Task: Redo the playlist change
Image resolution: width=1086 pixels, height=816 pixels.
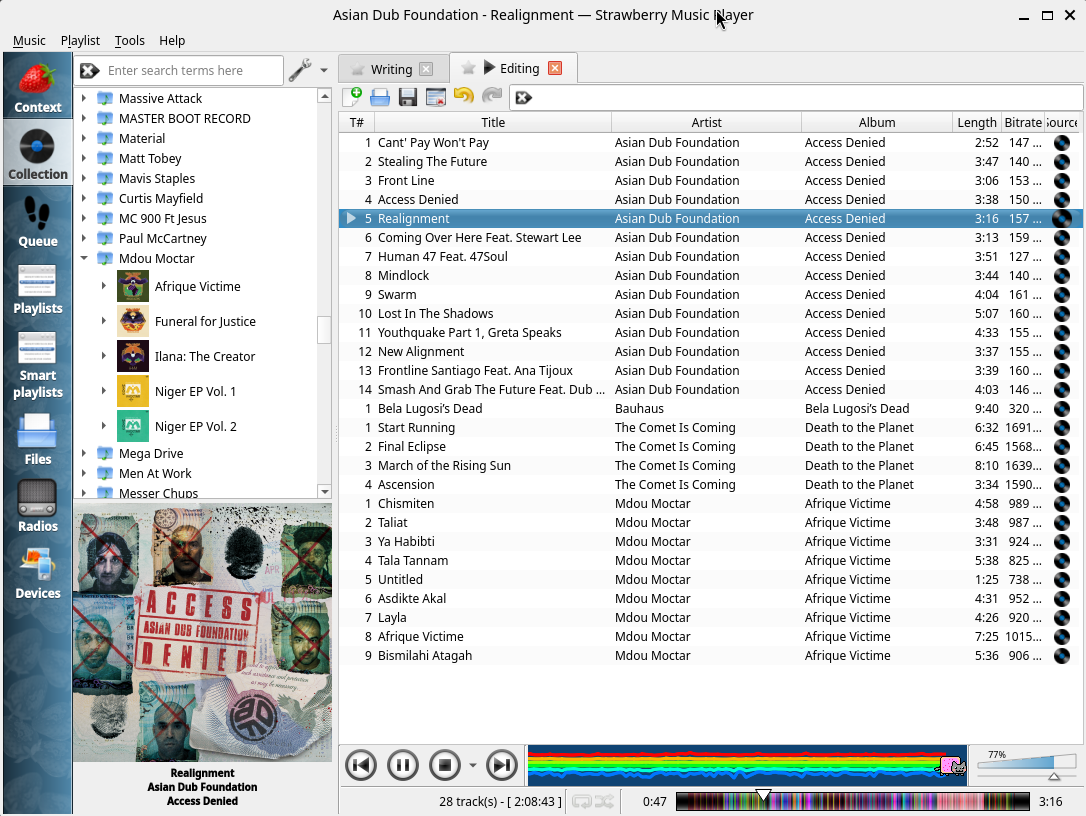Action: (492, 96)
